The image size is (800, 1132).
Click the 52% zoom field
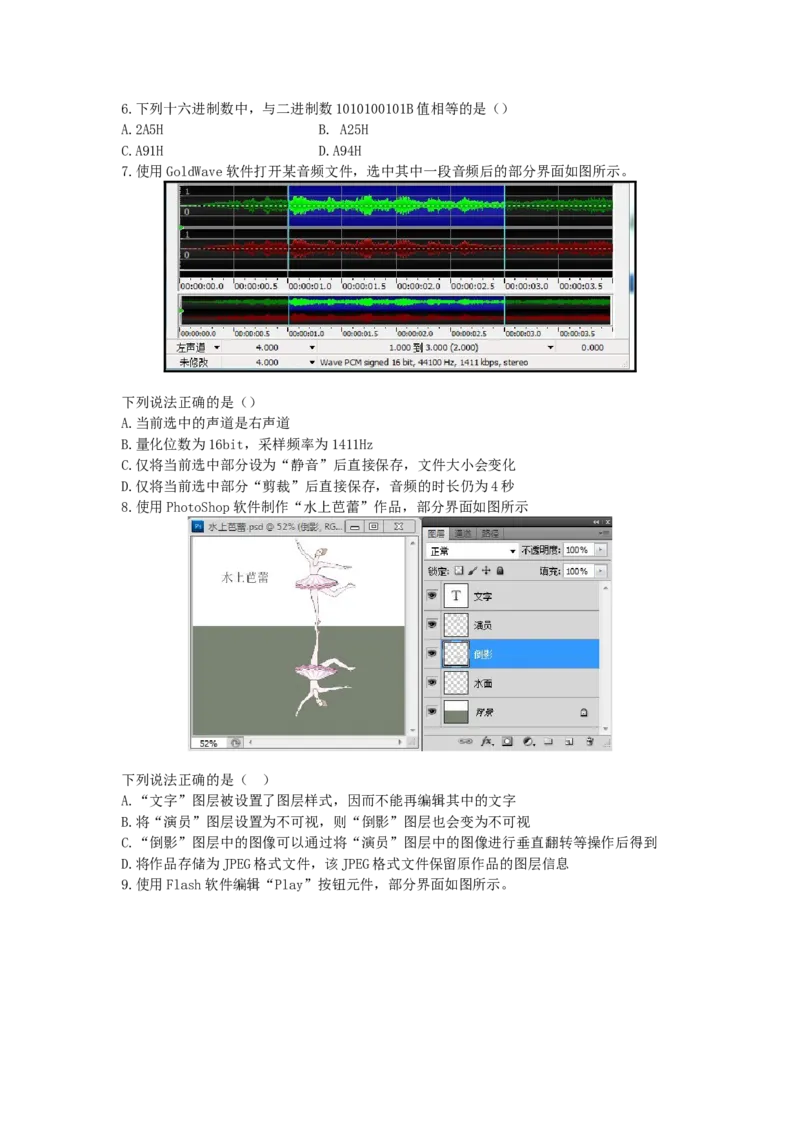point(208,743)
